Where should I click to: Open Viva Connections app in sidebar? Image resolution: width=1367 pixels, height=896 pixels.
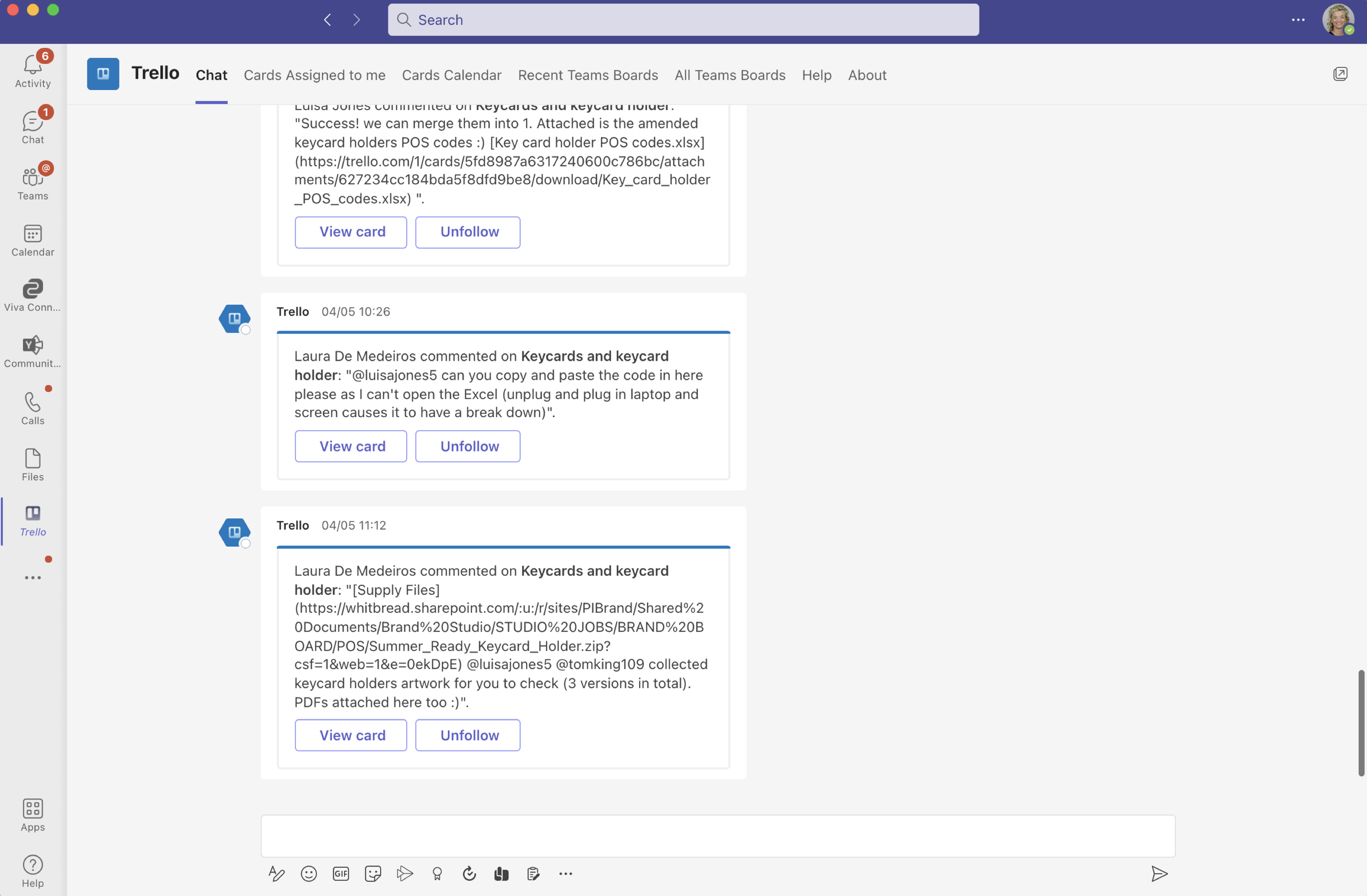click(x=33, y=296)
